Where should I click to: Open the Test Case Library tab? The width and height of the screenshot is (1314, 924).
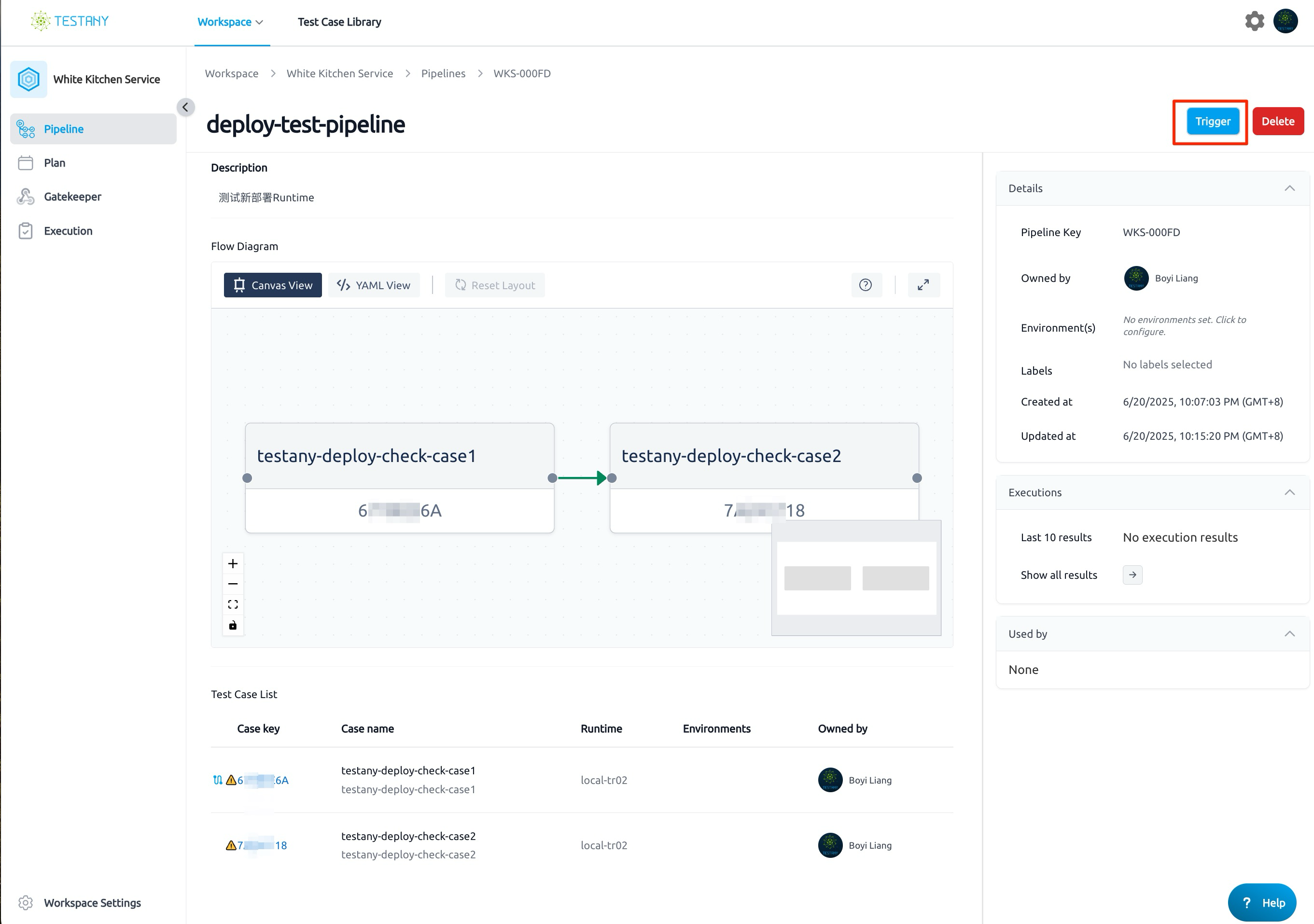coord(339,22)
